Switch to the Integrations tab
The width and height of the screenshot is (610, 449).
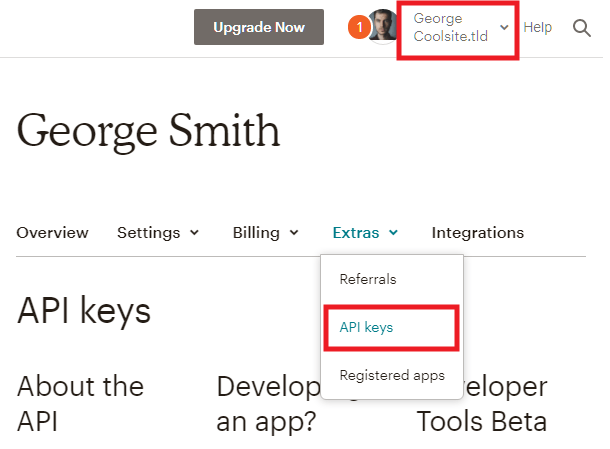coord(477,233)
